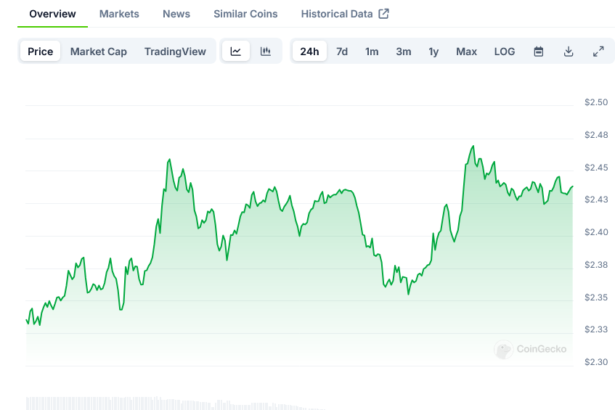Select the 24h time range
Viewport: 615px width, 410px height.
click(310, 52)
